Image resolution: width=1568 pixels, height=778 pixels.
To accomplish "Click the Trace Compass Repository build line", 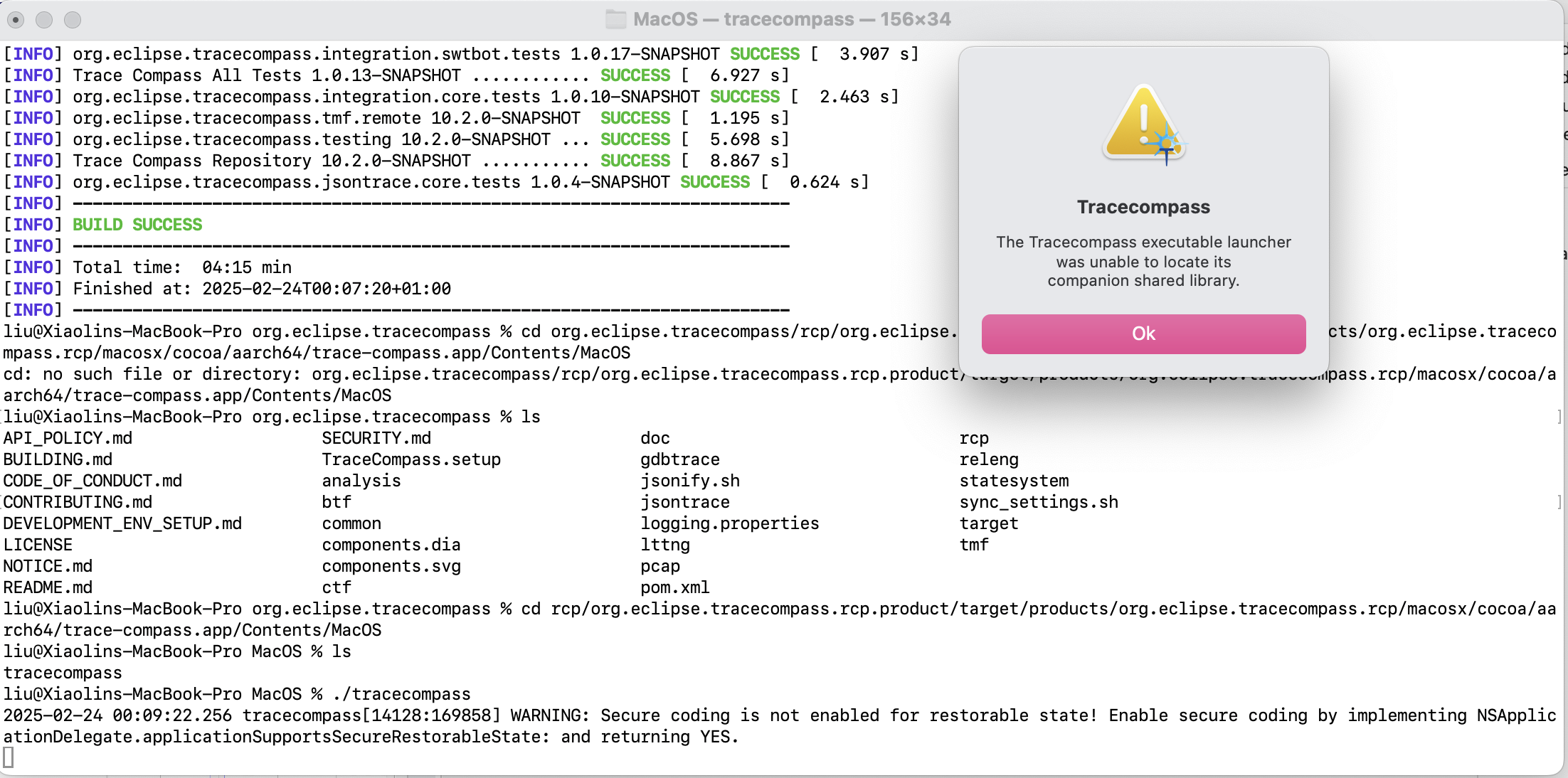I will pyautogui.click(x=396, y=161).
